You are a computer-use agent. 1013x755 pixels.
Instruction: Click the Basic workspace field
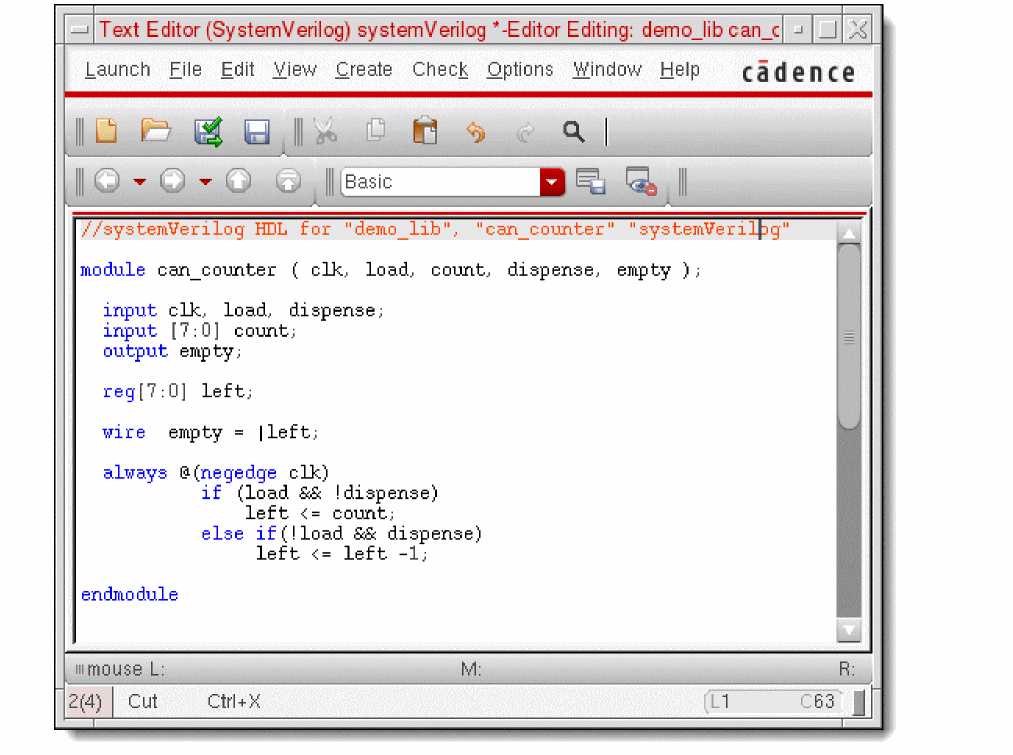tap(441, 182)
